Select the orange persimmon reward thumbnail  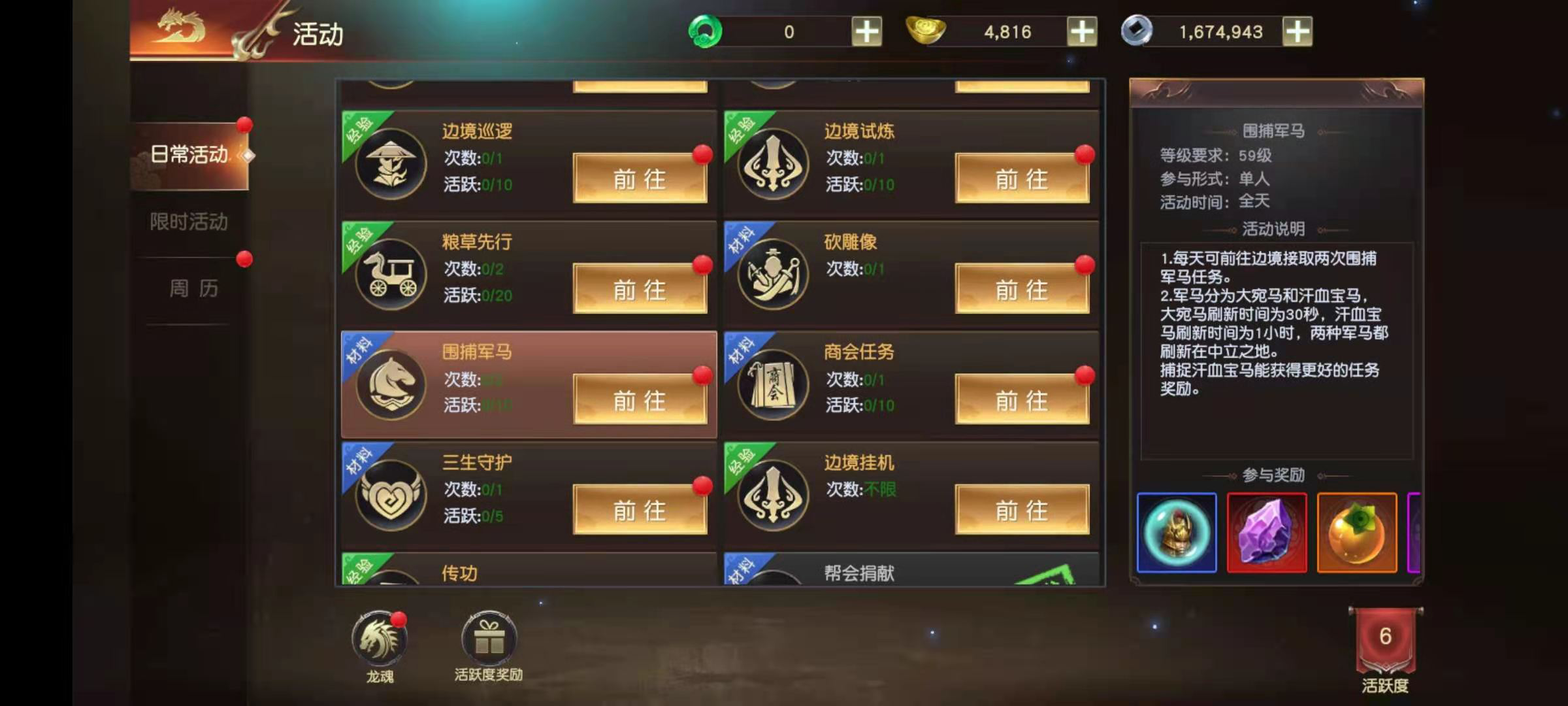[x=1357, y=533]
